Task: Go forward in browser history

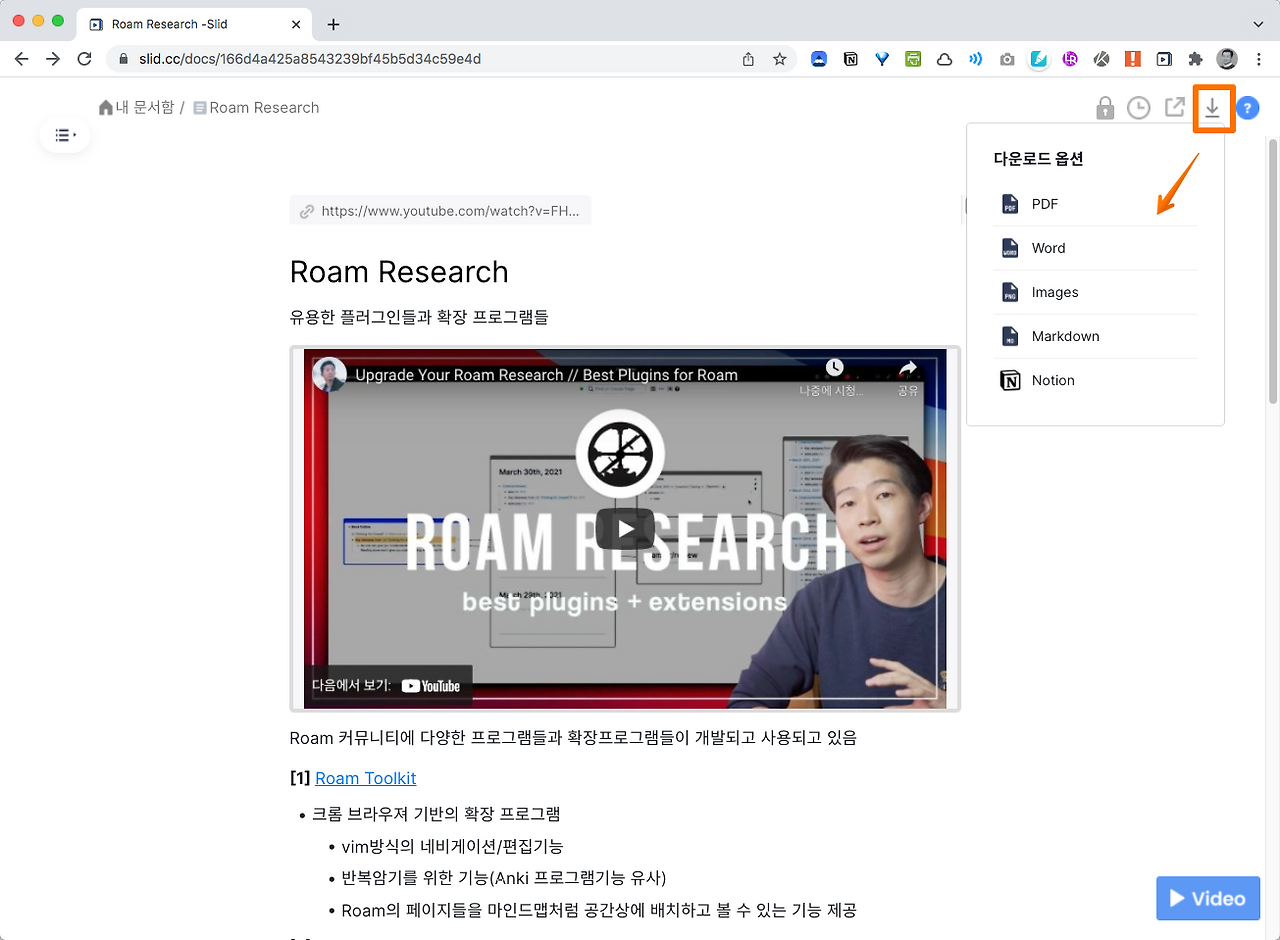Action: point(53,59)
